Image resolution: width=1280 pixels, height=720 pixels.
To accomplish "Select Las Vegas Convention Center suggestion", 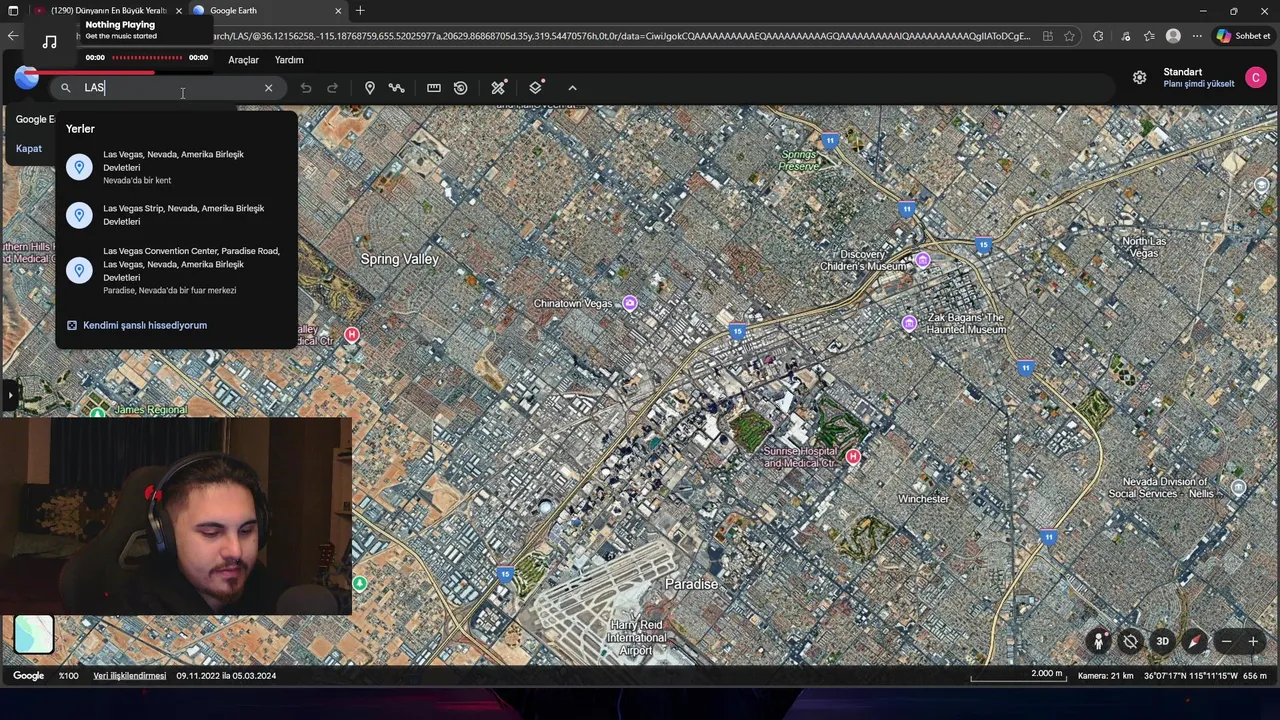I will 178,270.
